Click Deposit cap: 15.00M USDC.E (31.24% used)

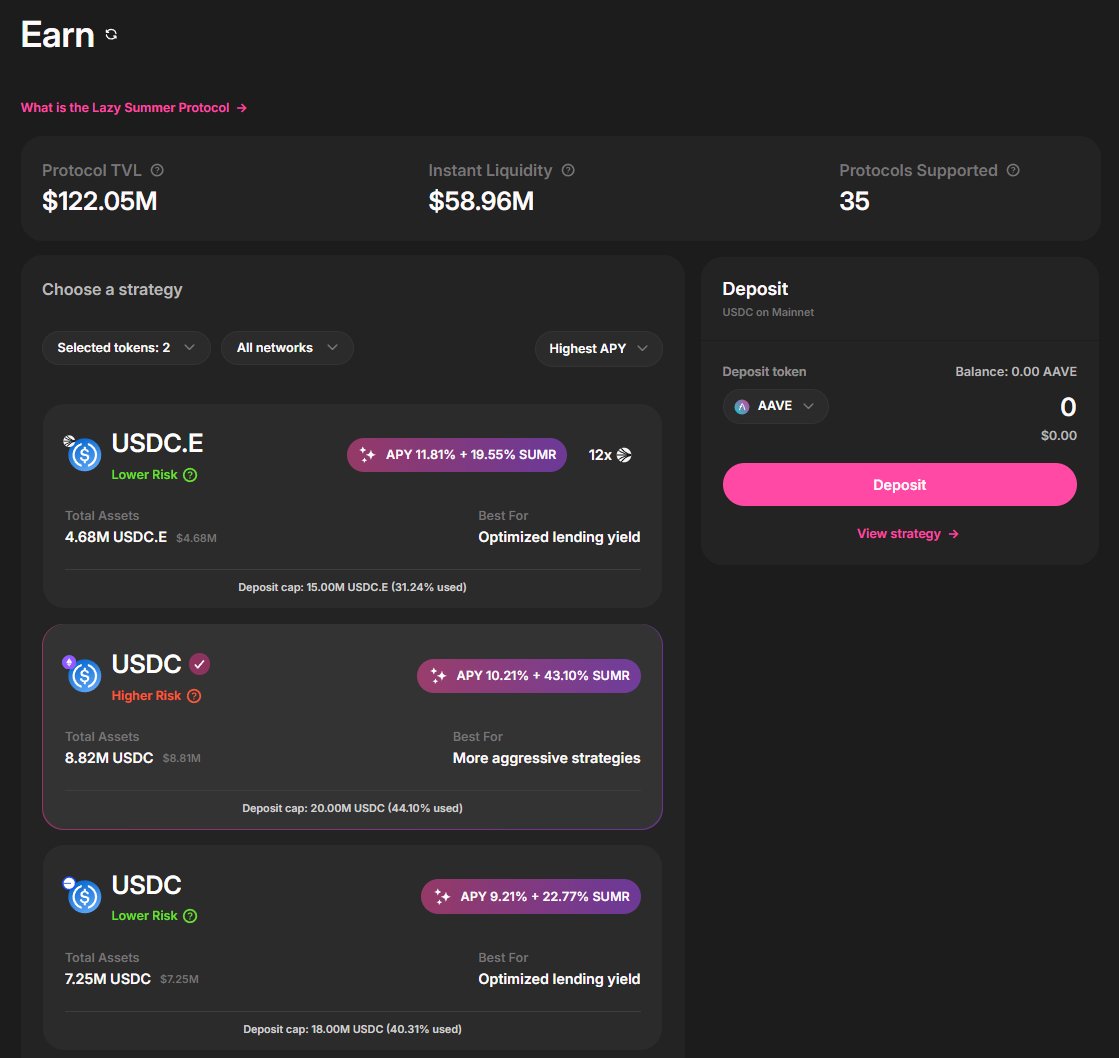(x=353, y=587)
